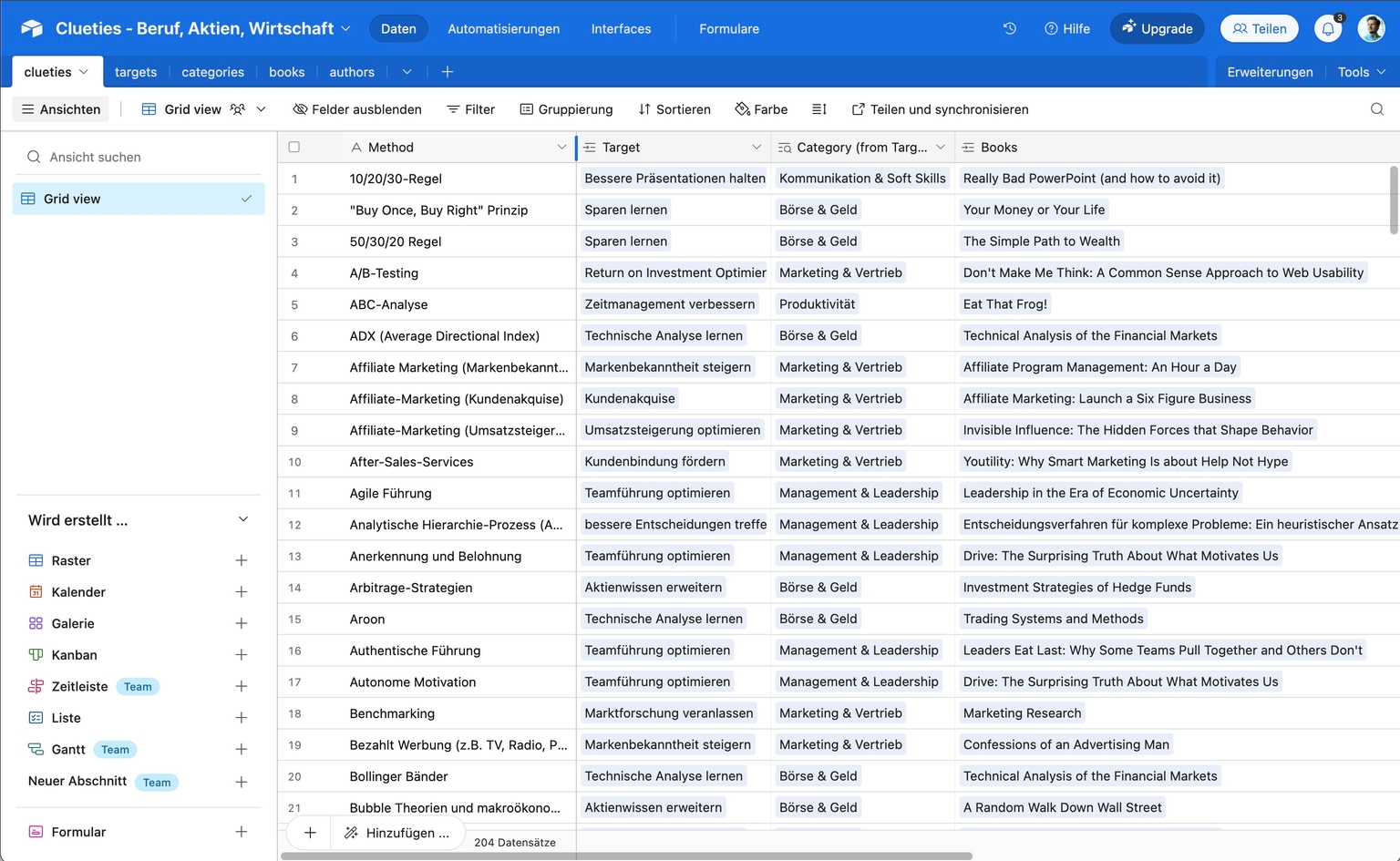Click Teilen und synchronisieren button
This screenshot has height=861, width=1400.
tap(940, 109)
